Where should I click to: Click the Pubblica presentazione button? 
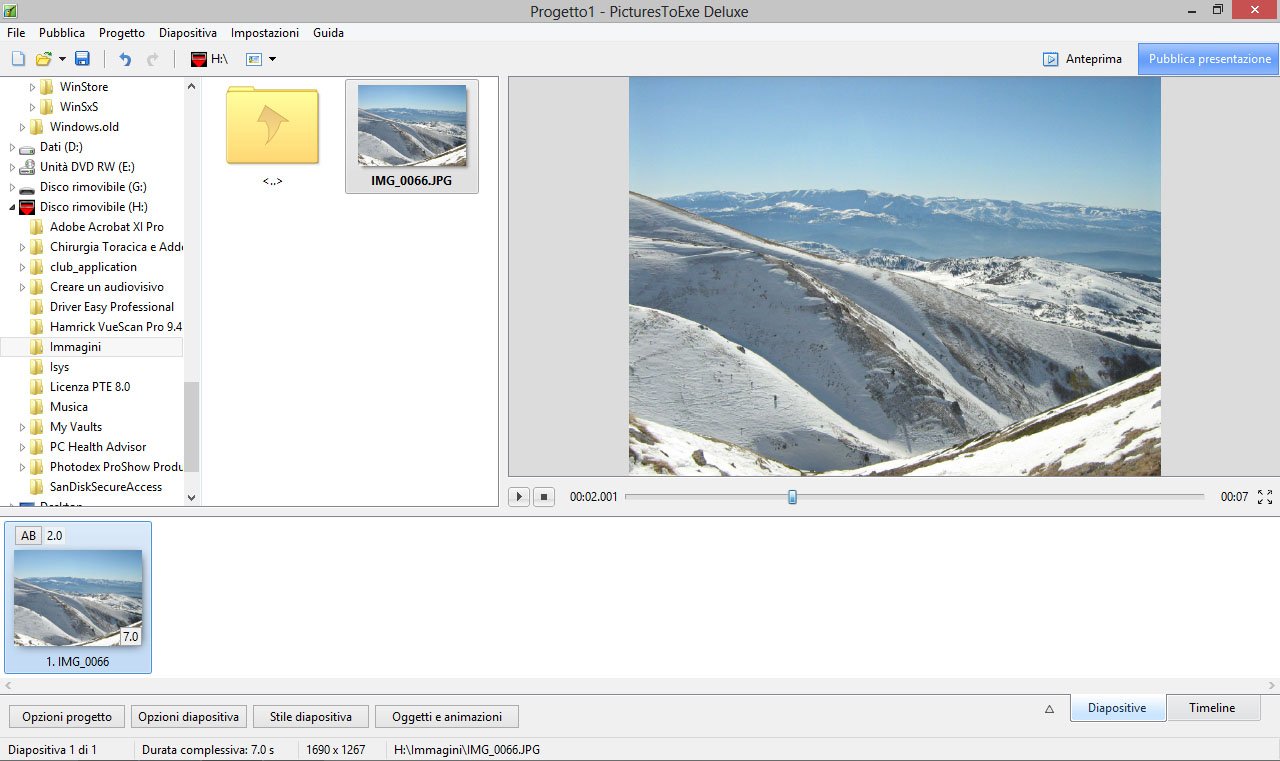pyautogui.click(x=1209, y=59)
